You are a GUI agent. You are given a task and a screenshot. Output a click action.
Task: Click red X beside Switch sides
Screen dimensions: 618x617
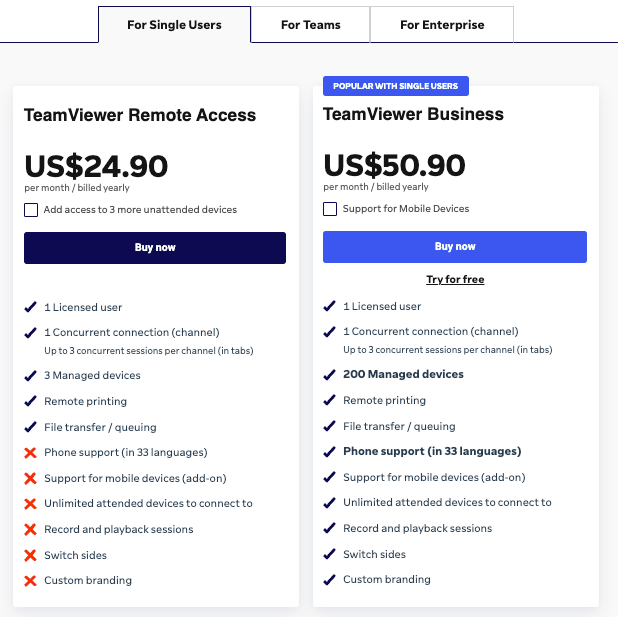pyautogui.click(x=31, y=555)
